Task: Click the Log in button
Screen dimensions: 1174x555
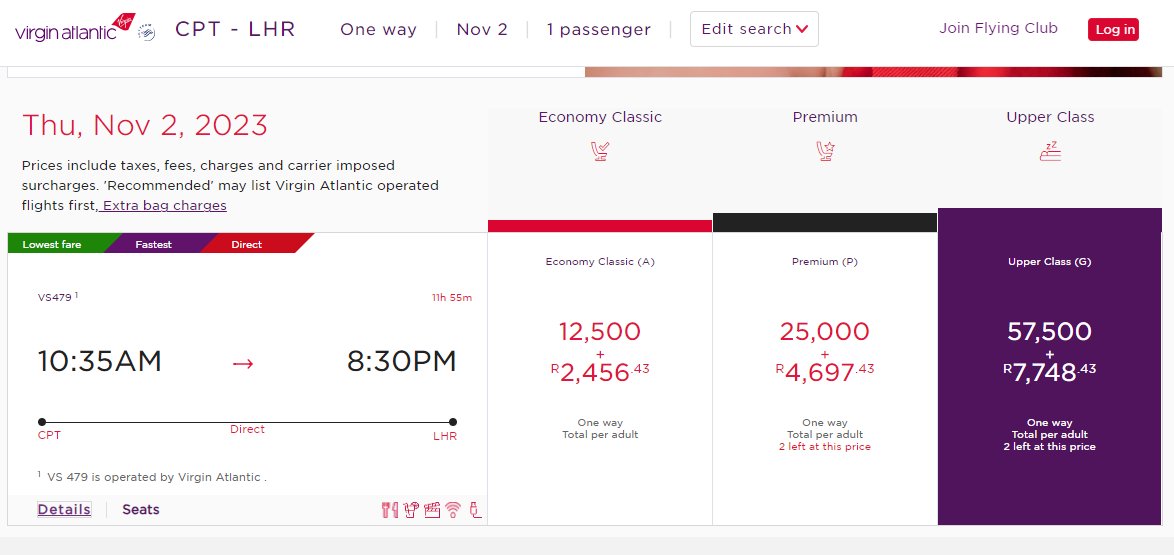Action: [x=1113, y=30]
